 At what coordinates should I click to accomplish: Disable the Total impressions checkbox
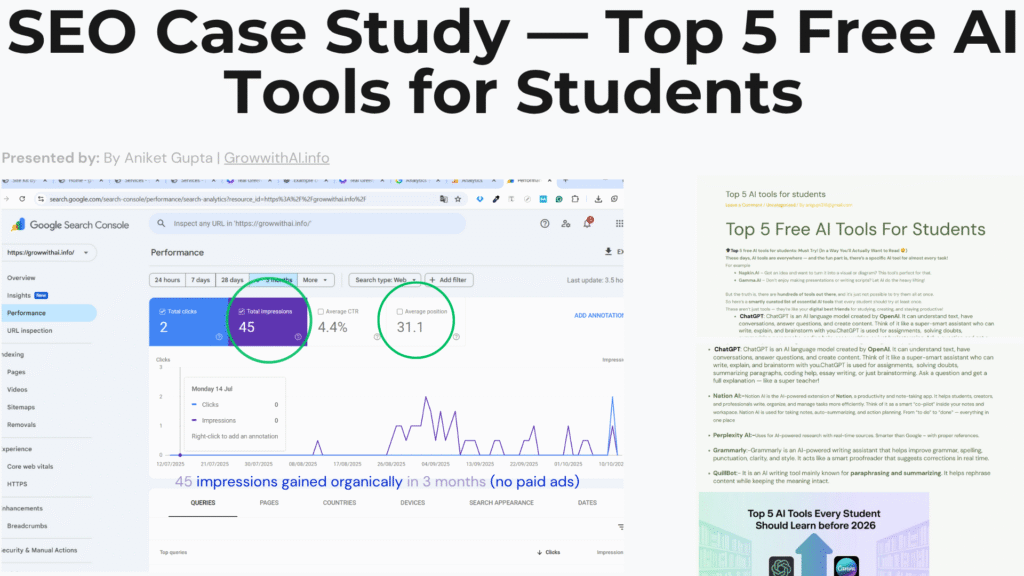[x=241, y=311]
